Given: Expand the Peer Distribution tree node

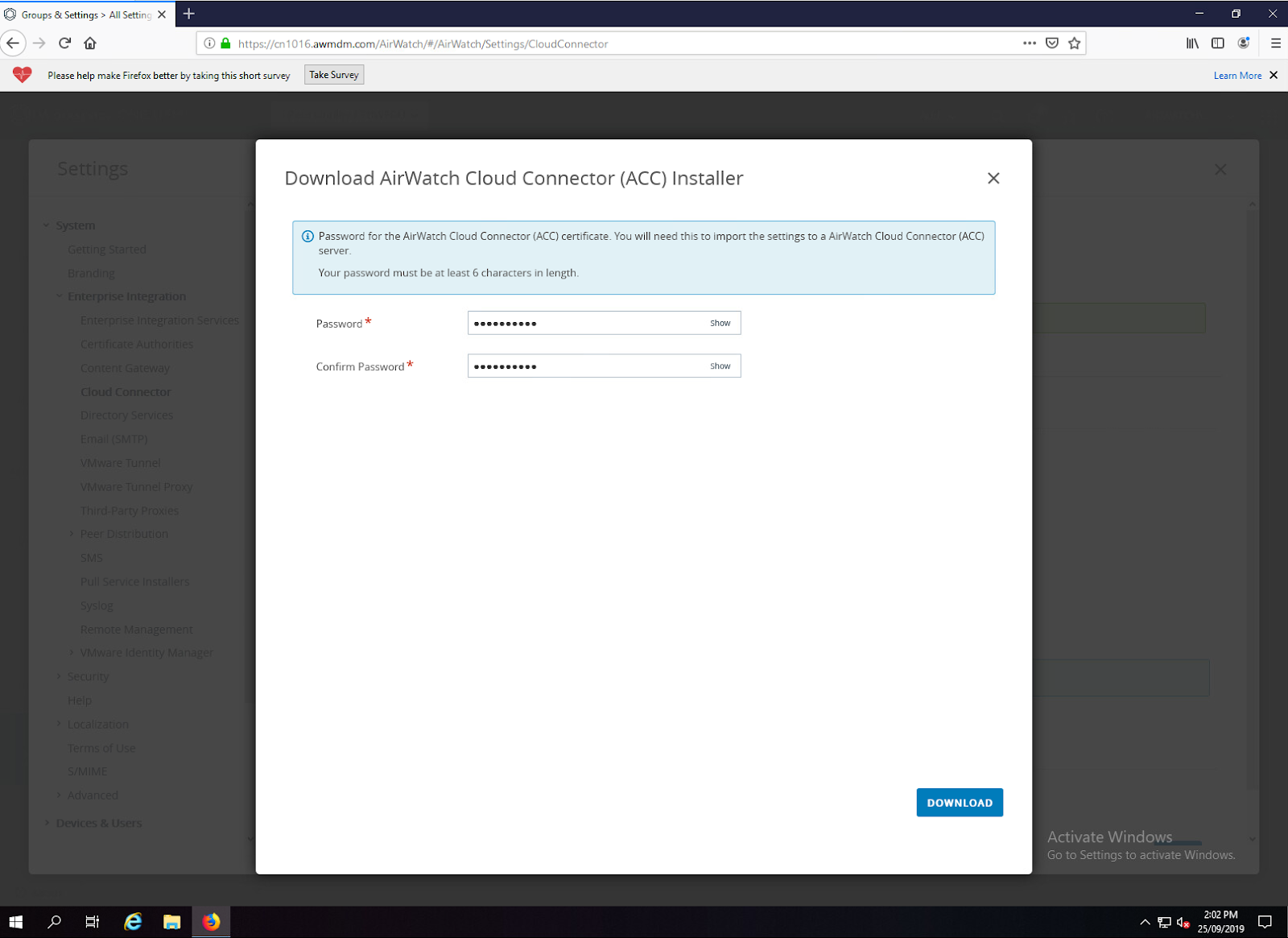Looking at the screenshot, I should pyautogui.click(x=72, y=534).
